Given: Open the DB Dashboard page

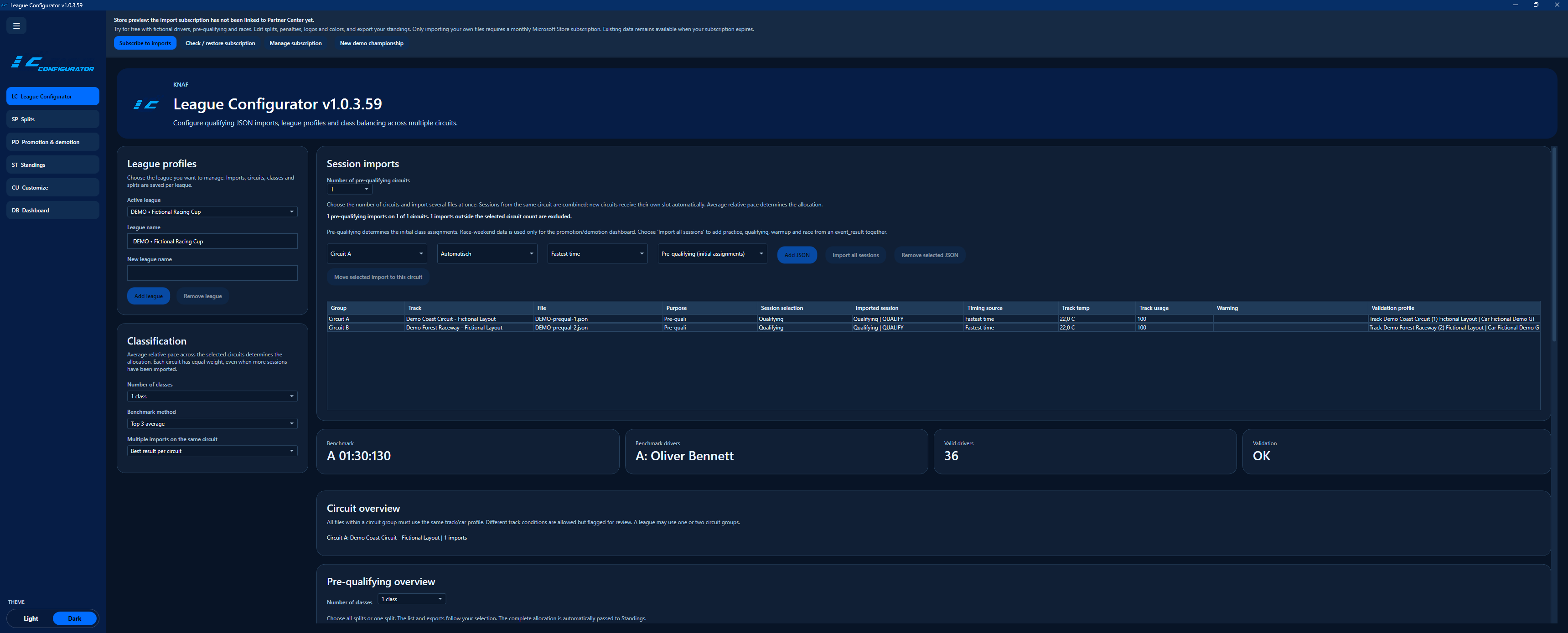Looking at the screenshot, I should (x=53, y=211).
